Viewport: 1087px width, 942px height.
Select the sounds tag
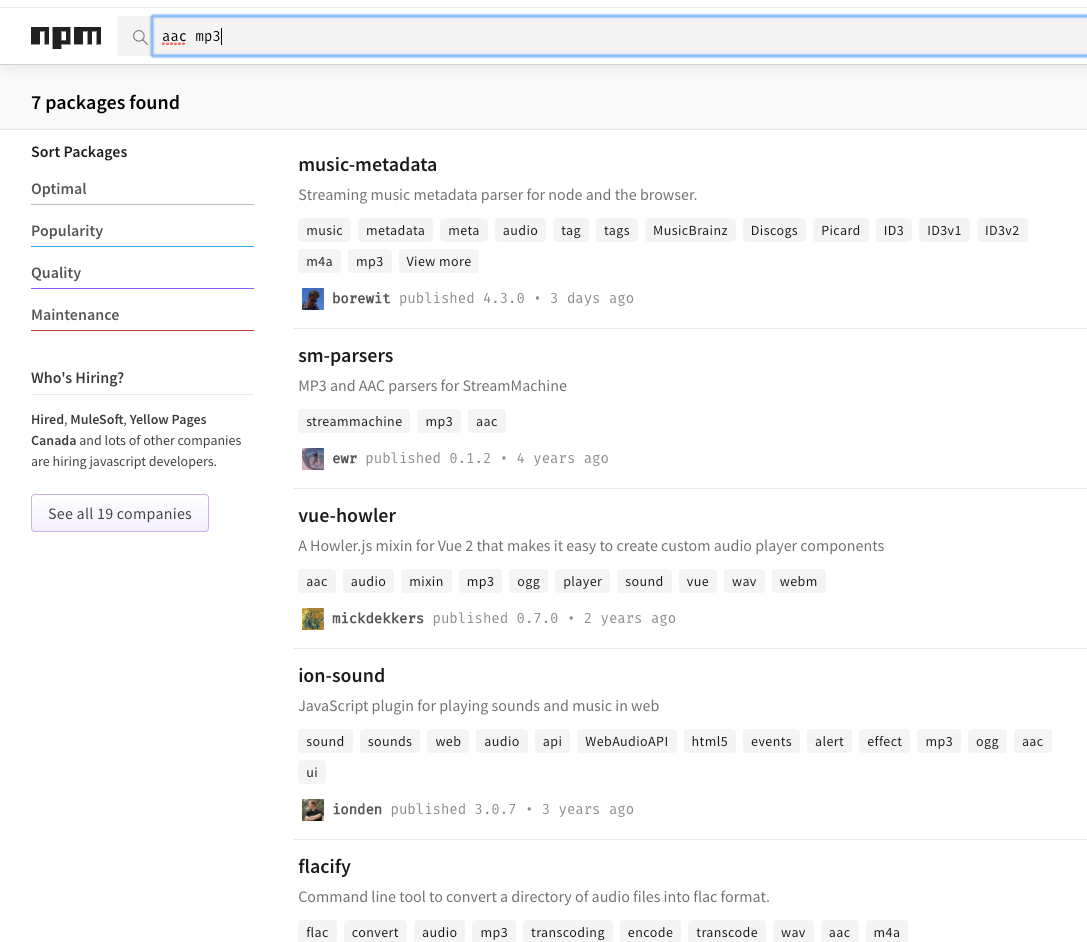(390, 742)
